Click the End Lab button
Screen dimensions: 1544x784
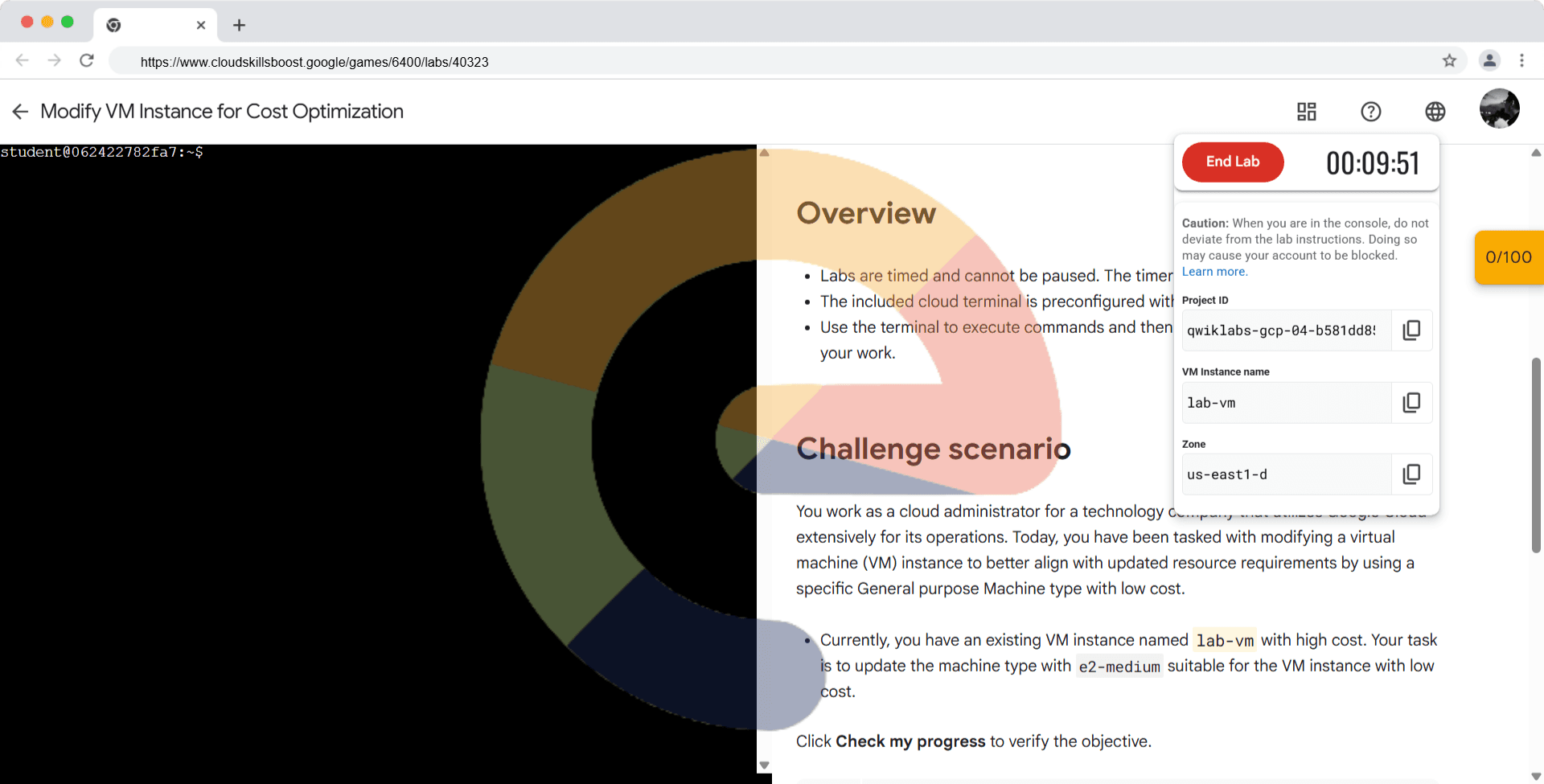pyautogui.click(x=1233, y=162)
